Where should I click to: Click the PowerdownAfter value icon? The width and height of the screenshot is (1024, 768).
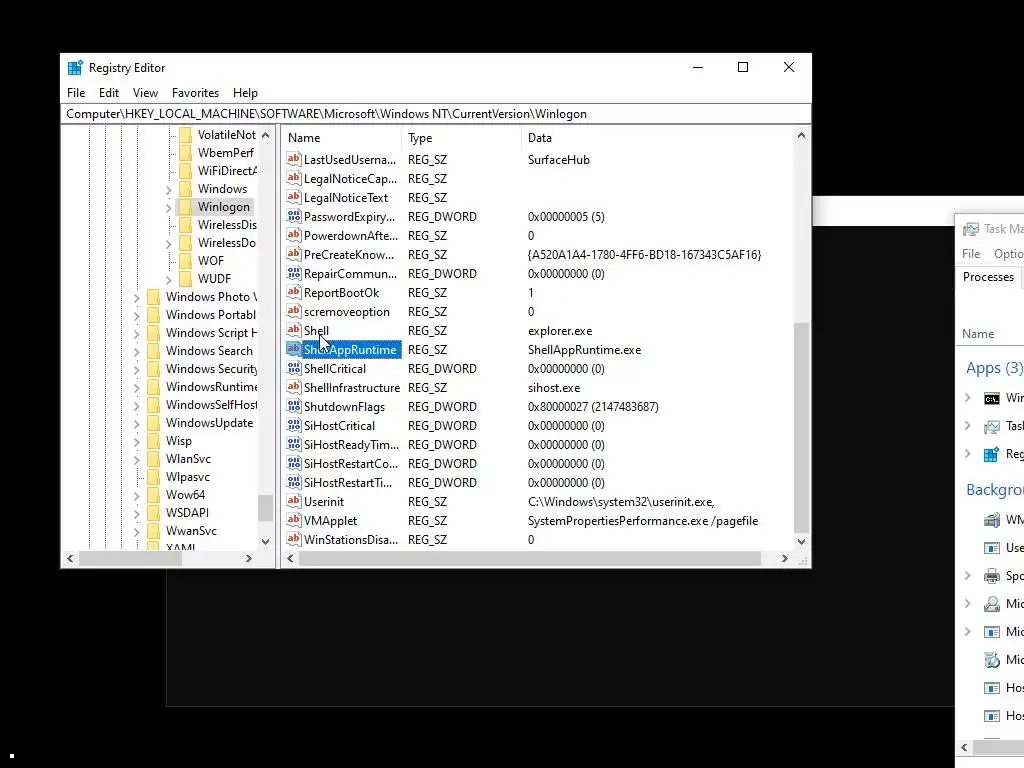click(294, 235)
